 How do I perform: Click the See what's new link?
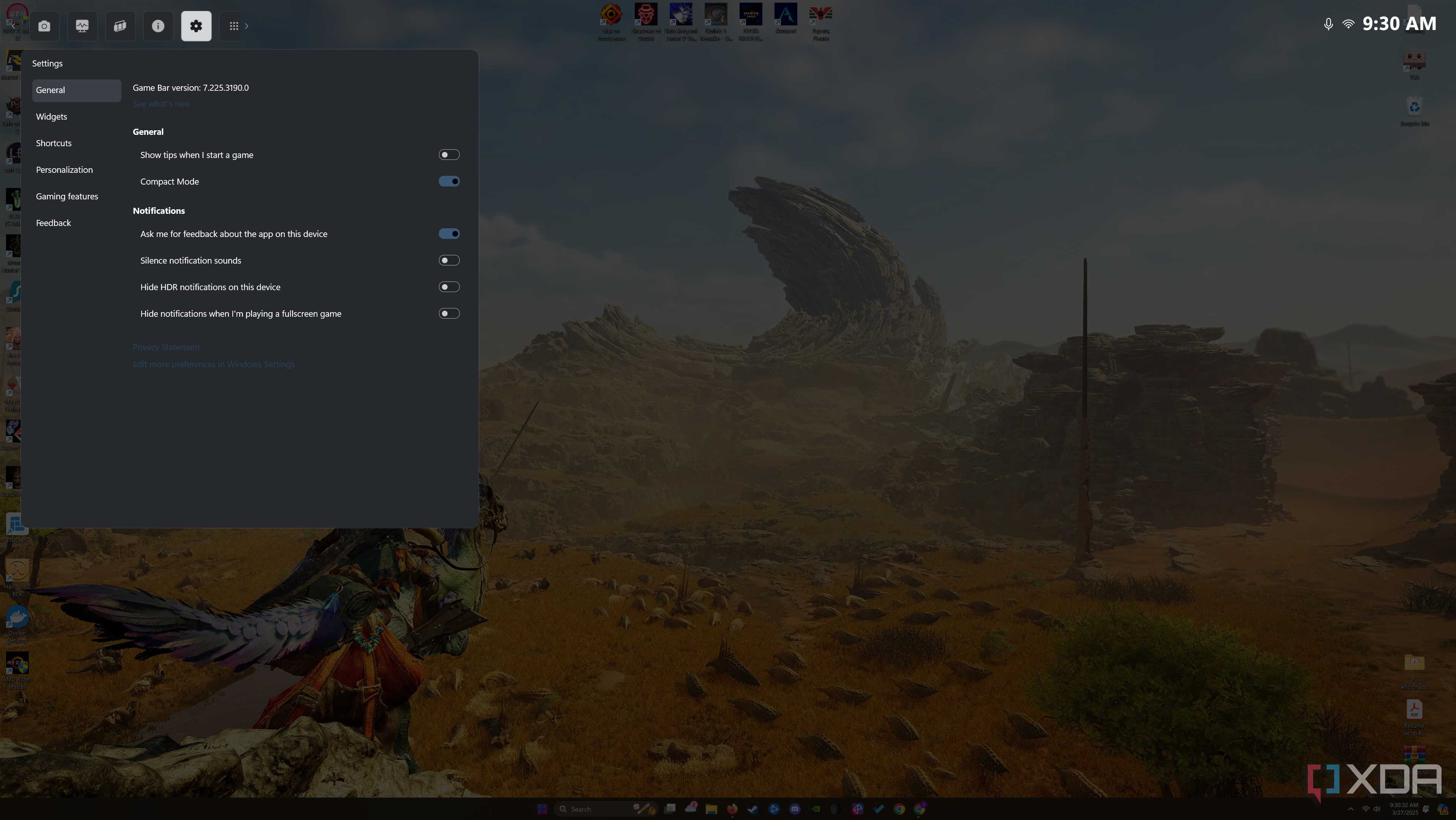(161, 104)
